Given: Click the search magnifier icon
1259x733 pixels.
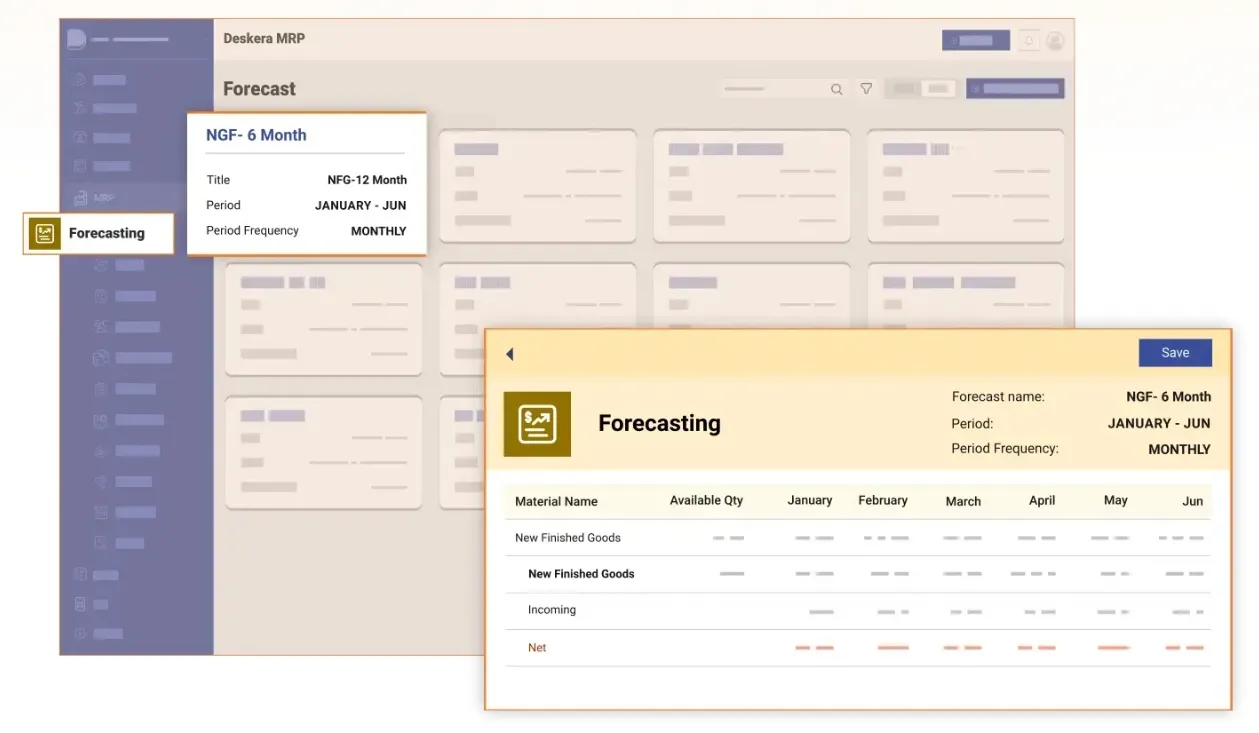Looking at the screenshot, I should tap(836, 89).
